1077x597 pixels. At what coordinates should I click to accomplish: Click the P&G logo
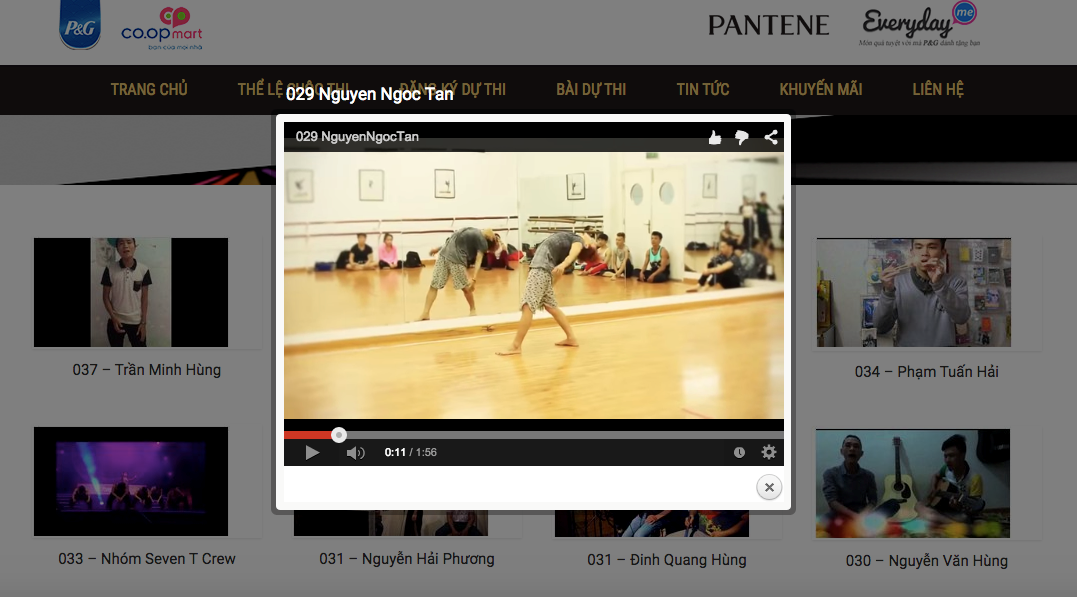coord(79,27)
